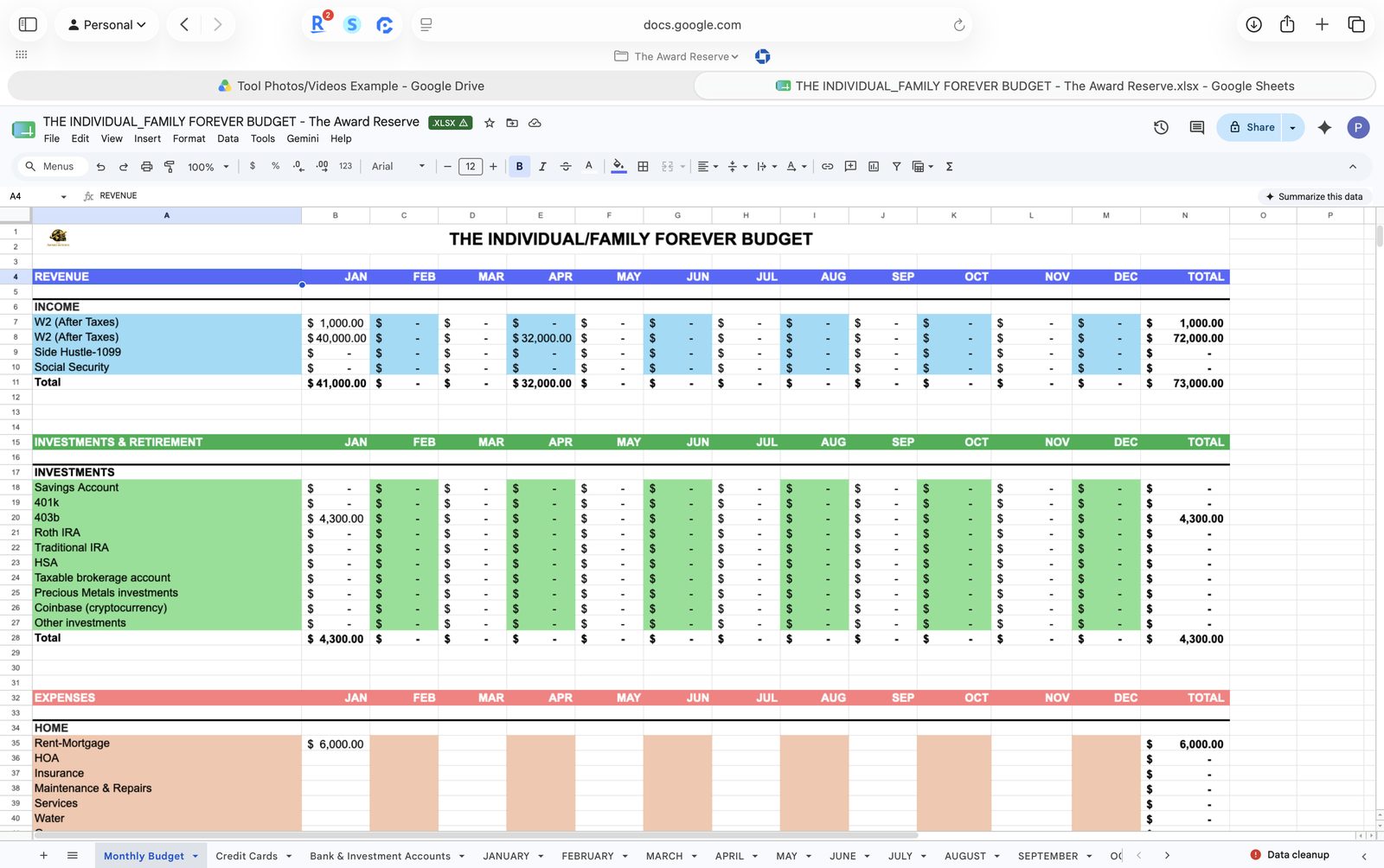Click the Summarize this data button

[1314, 196]
